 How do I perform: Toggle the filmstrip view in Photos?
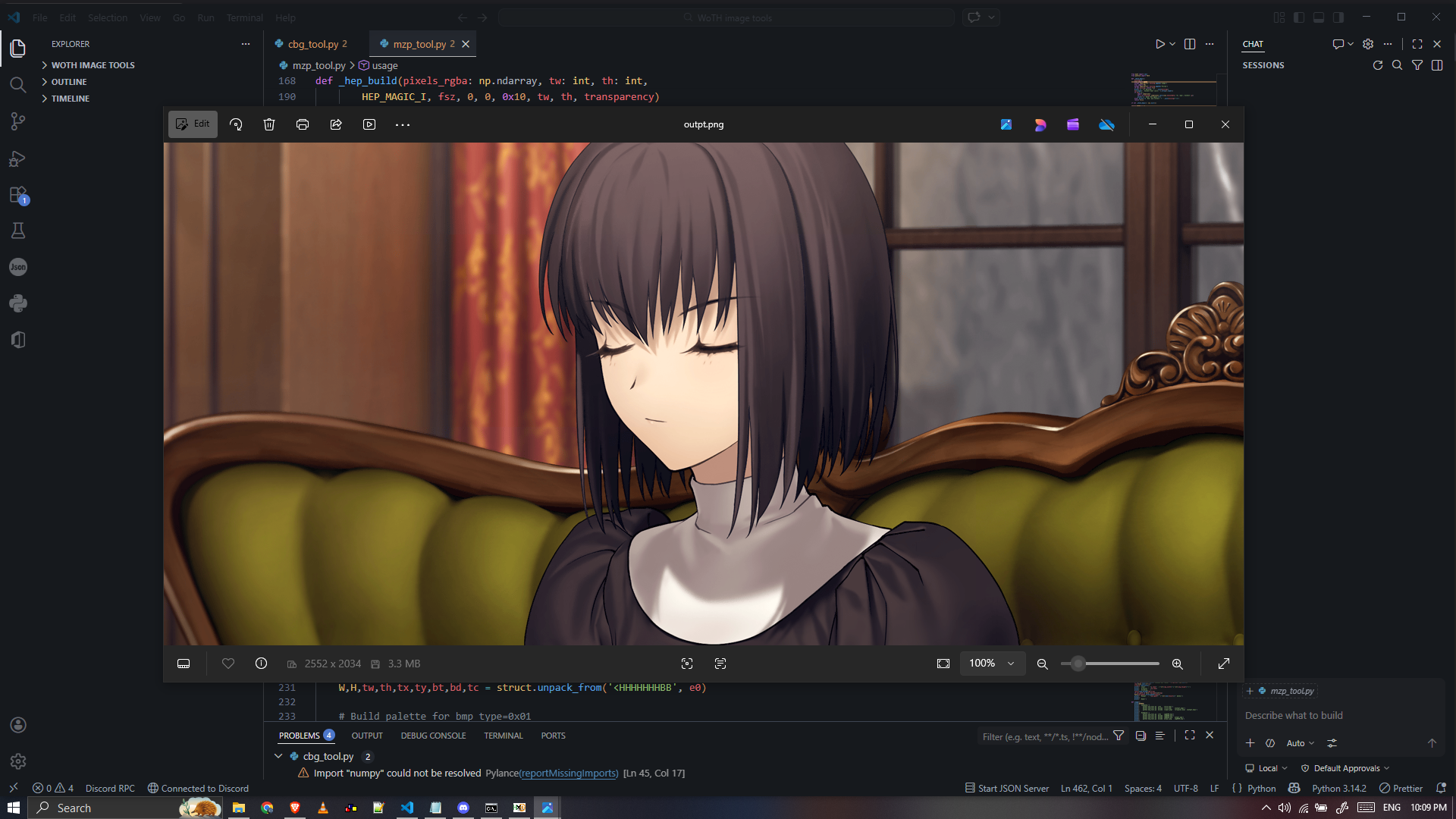coord(184,664)
